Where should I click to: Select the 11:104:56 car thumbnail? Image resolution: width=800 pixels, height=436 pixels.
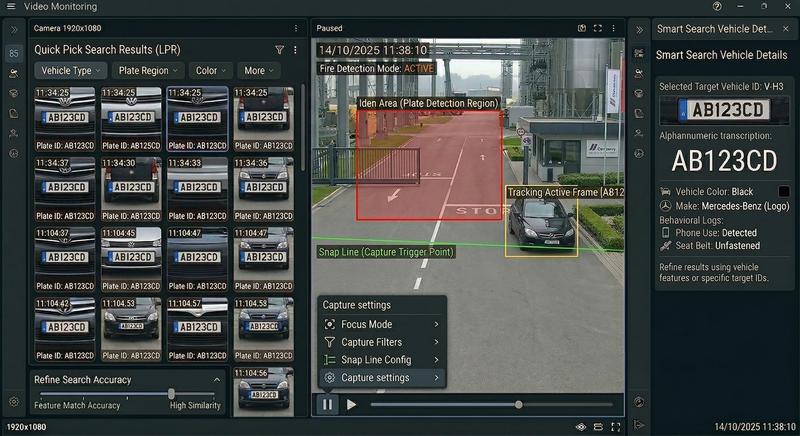(x=263, y=391)
